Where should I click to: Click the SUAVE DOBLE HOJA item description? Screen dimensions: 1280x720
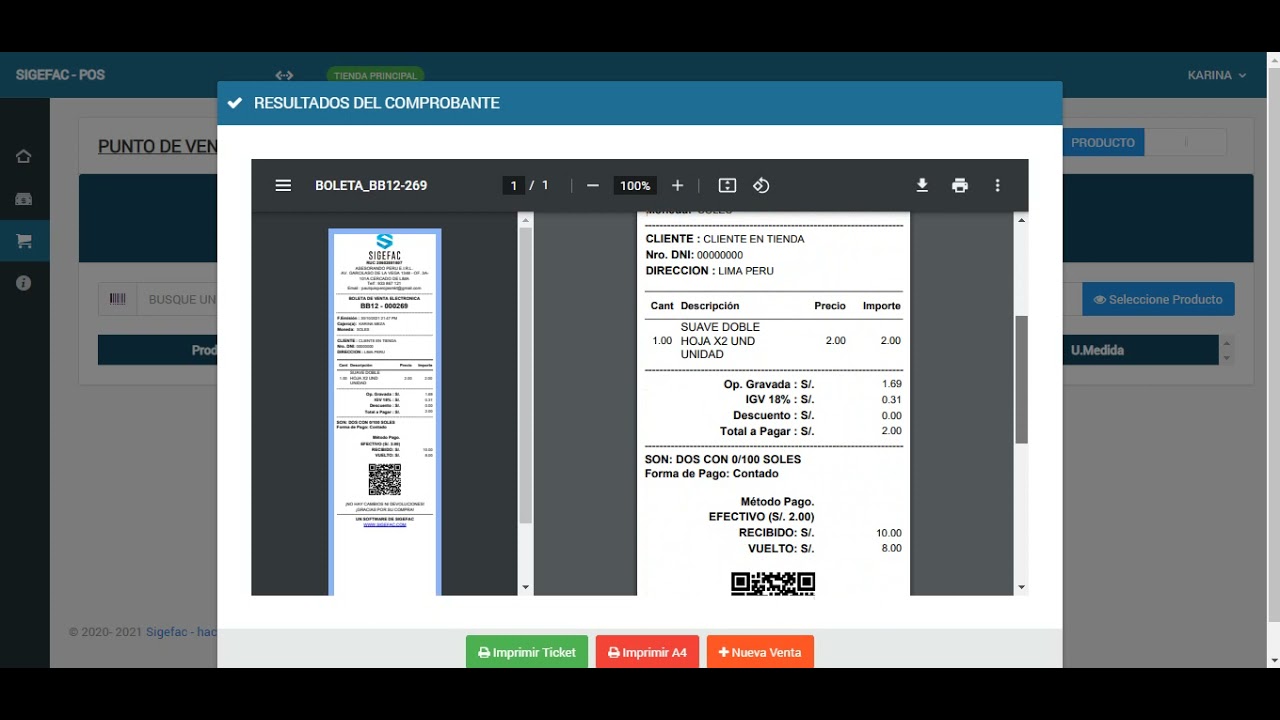click(x=720, y=341)
